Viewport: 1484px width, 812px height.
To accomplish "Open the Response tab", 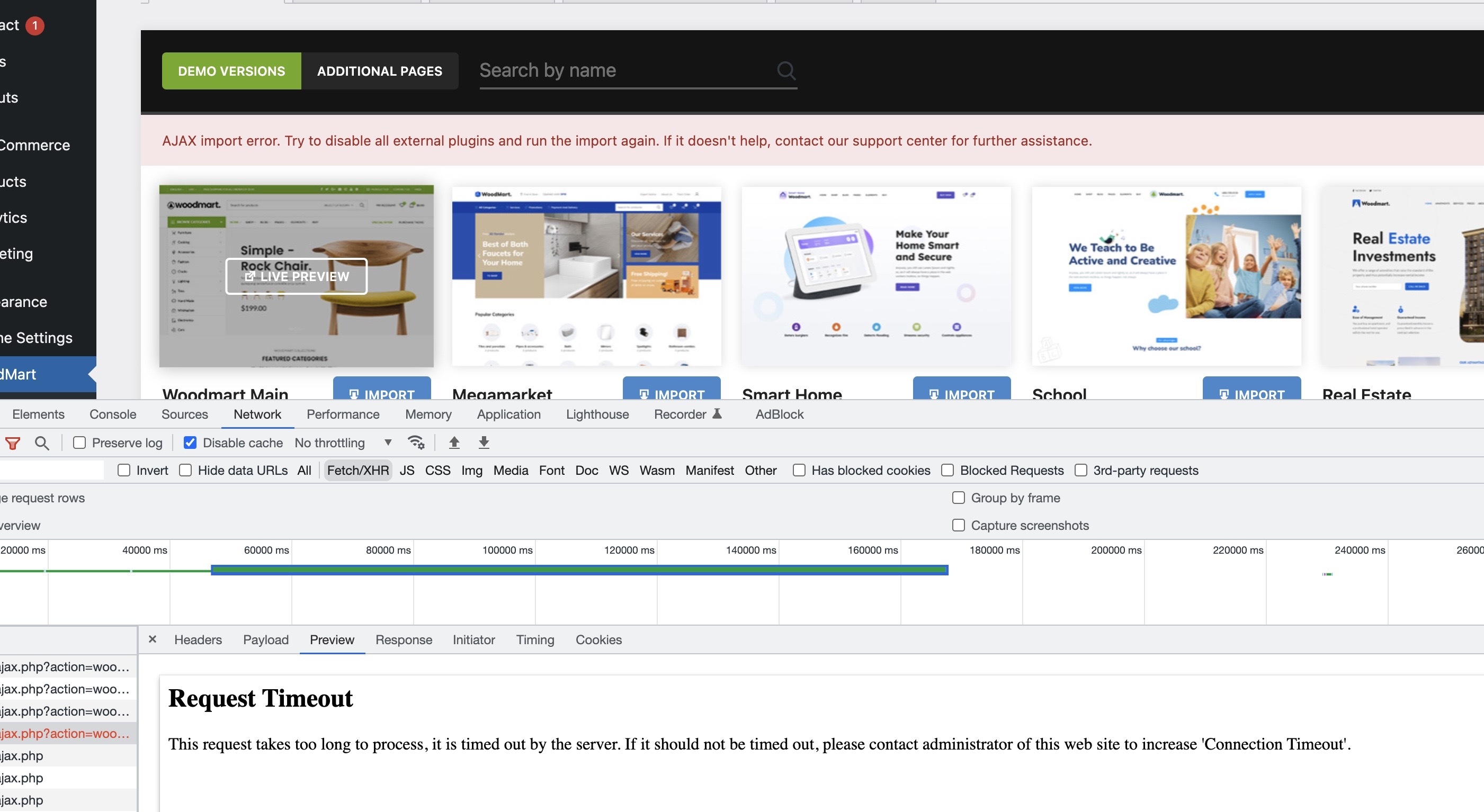I will [403, 640].
